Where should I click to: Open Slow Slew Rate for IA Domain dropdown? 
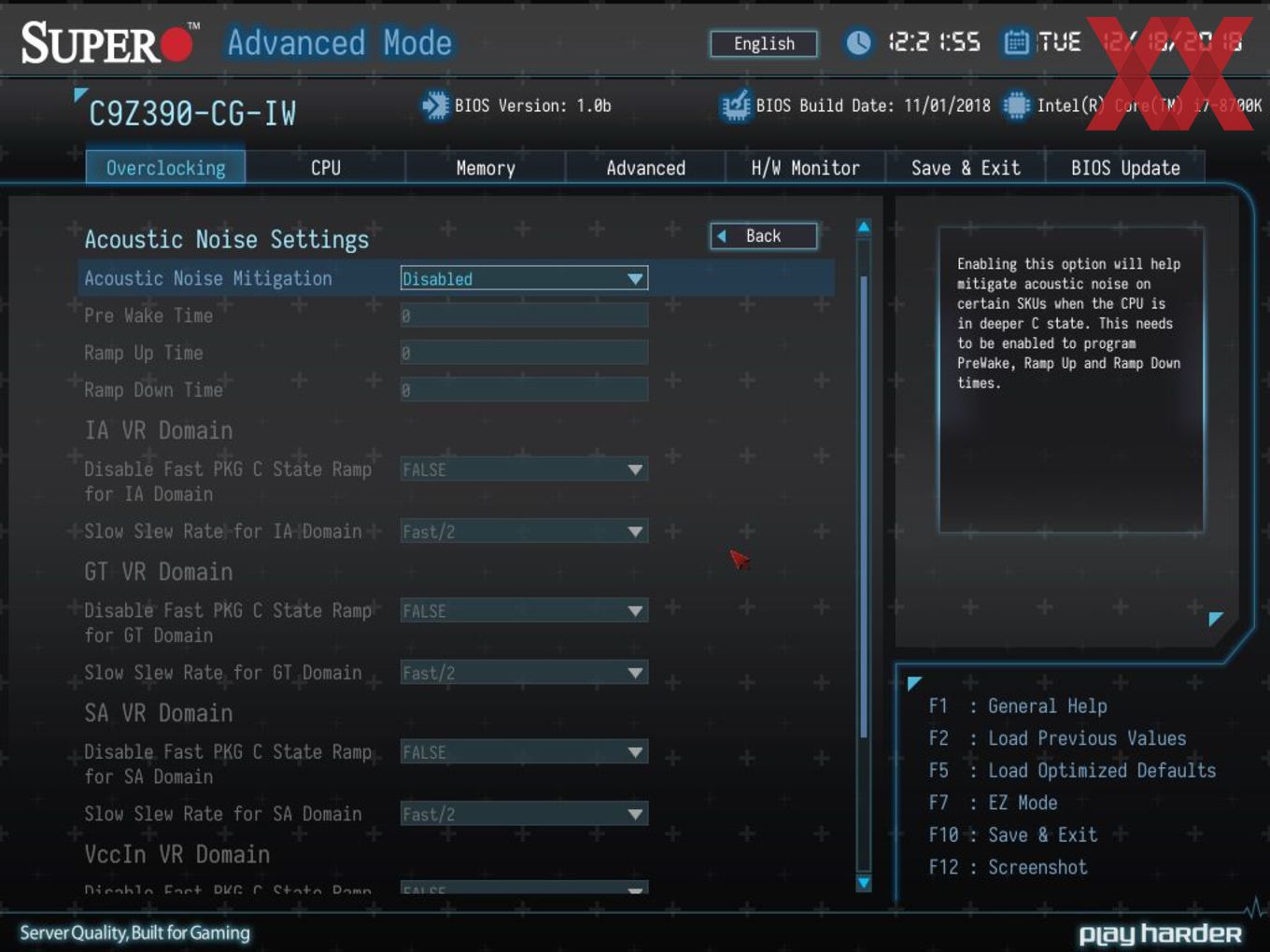[x=524, y=532]
